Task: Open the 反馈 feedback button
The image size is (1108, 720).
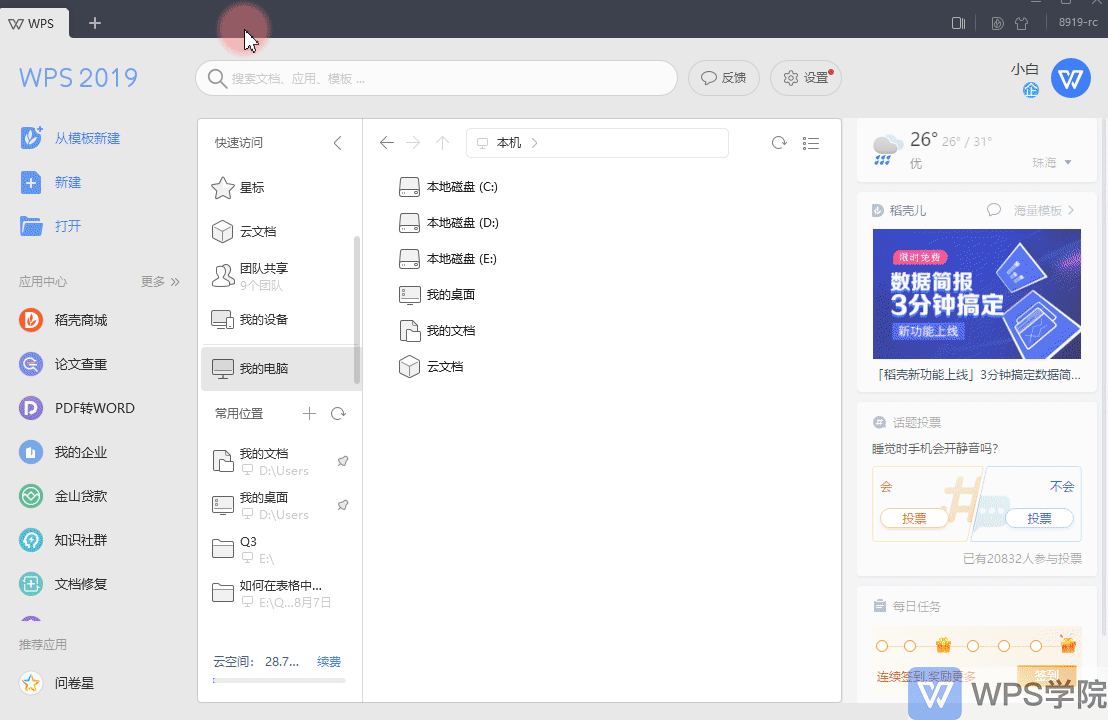Action: [724, 78]
